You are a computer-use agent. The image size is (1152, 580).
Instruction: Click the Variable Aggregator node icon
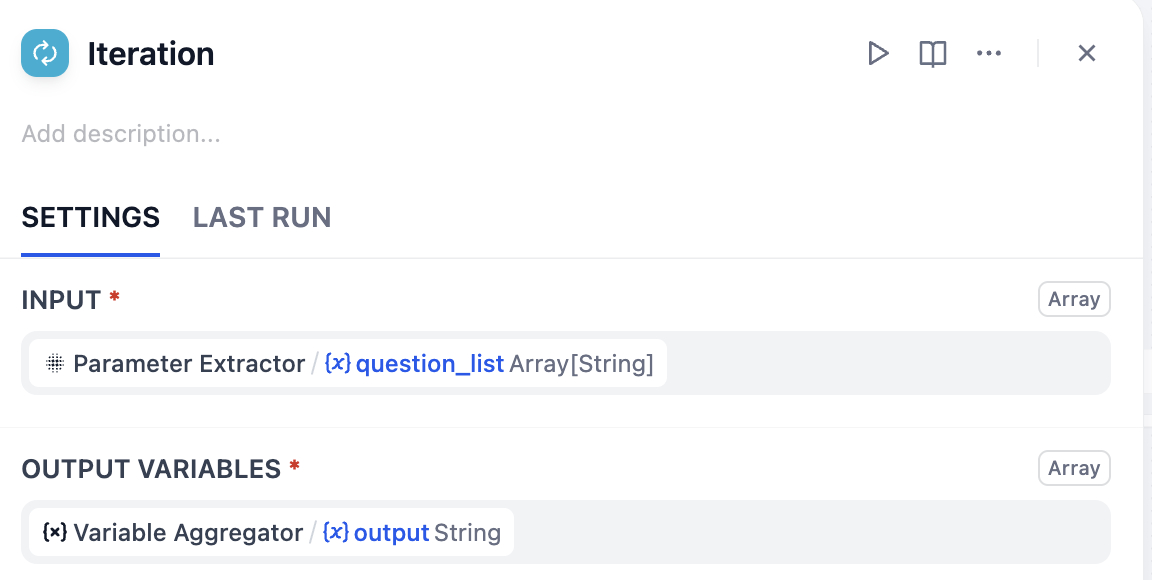55,533
